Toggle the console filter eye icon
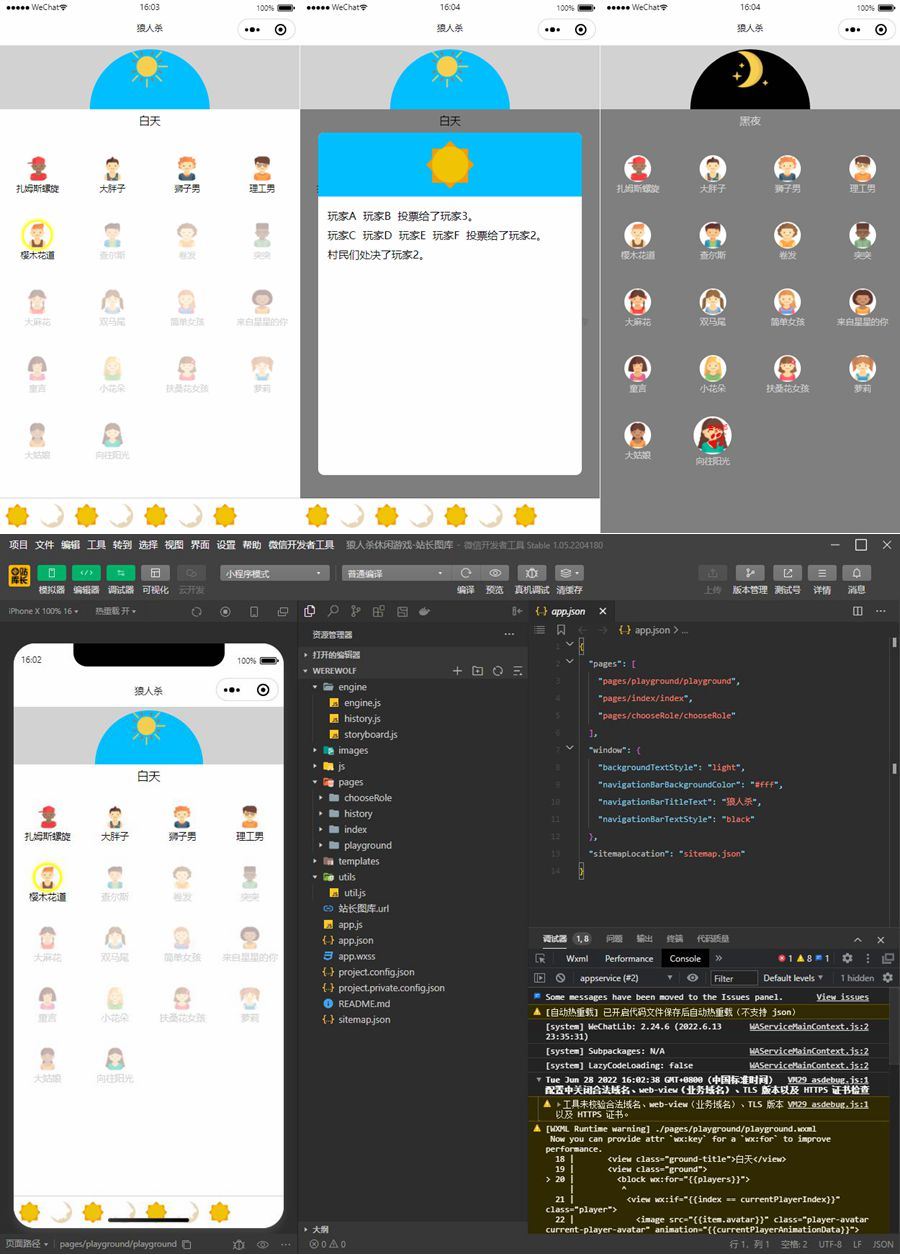This screenshot has height=1255, width=900. click(x=693, y=978)
